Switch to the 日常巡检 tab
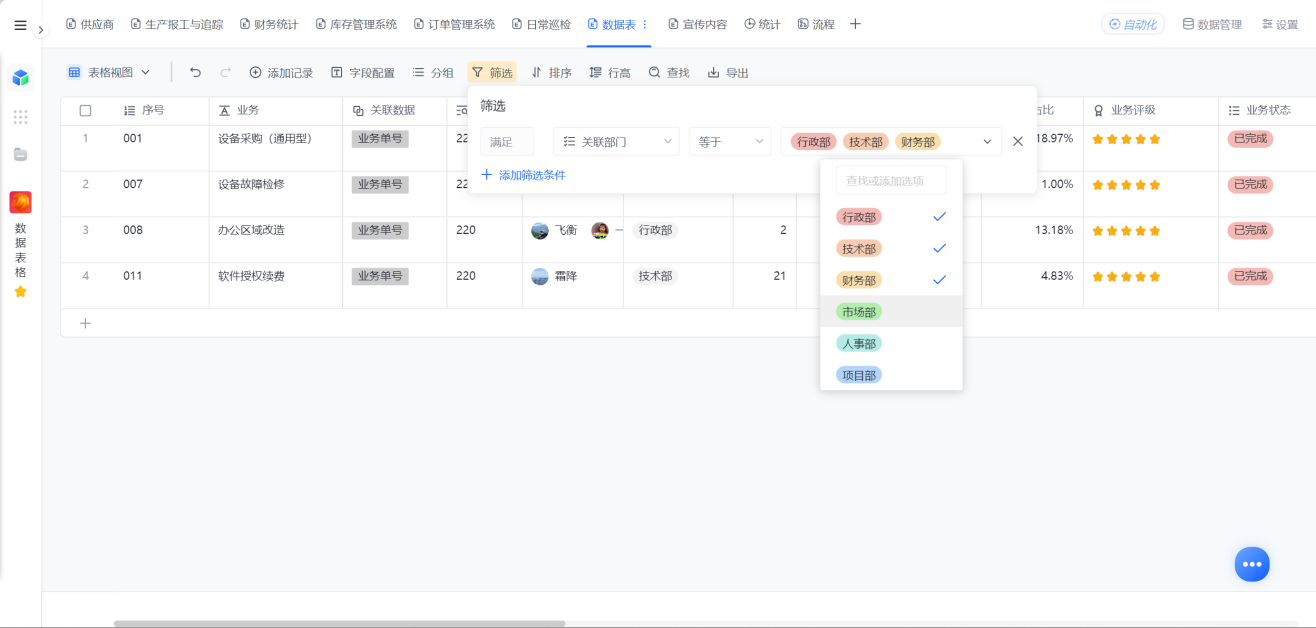Image resolution: width=1316 pixels, height=628 pixels. pos(541,24)
